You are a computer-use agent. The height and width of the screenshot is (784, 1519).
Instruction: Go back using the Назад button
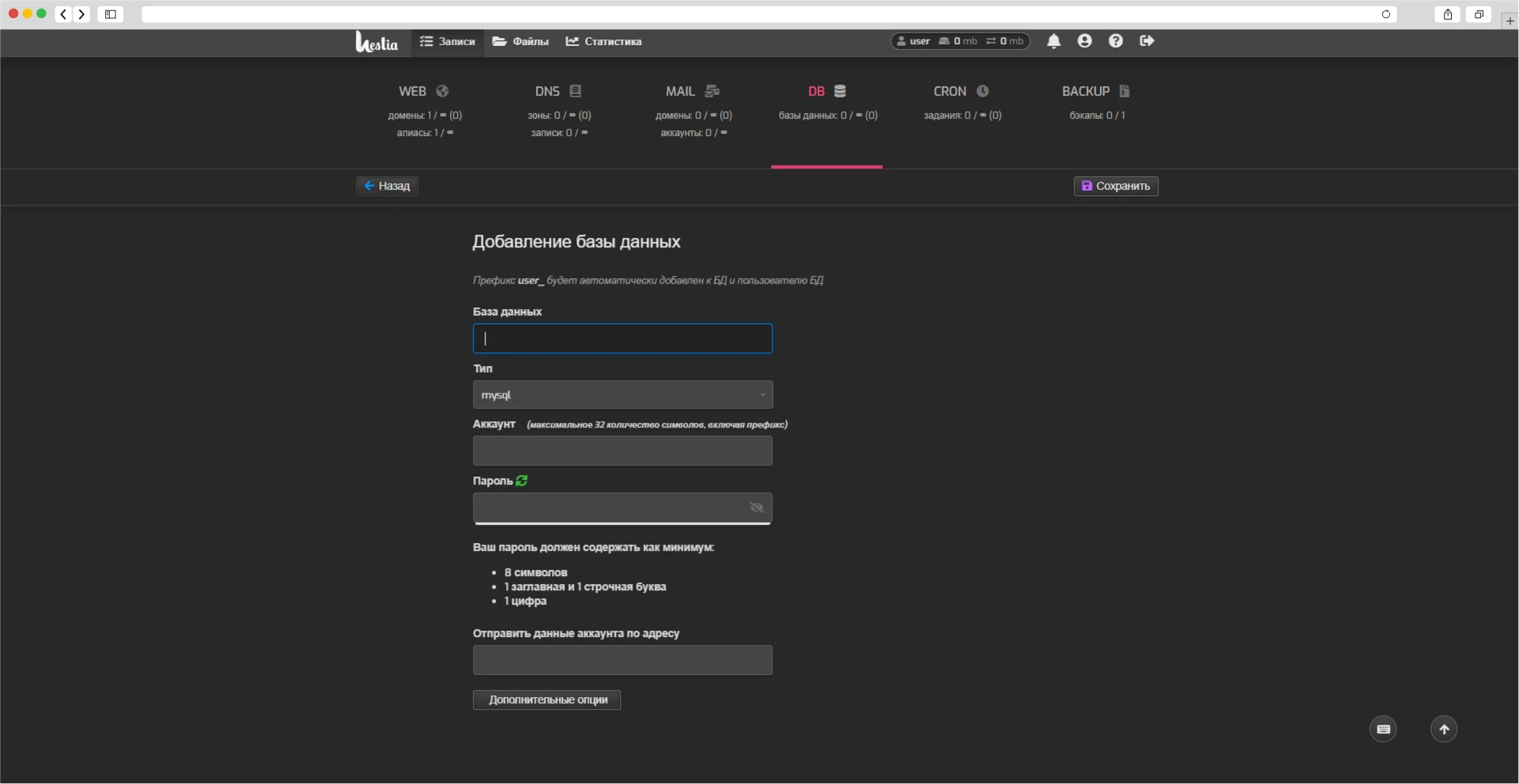[x=387, y=186]
